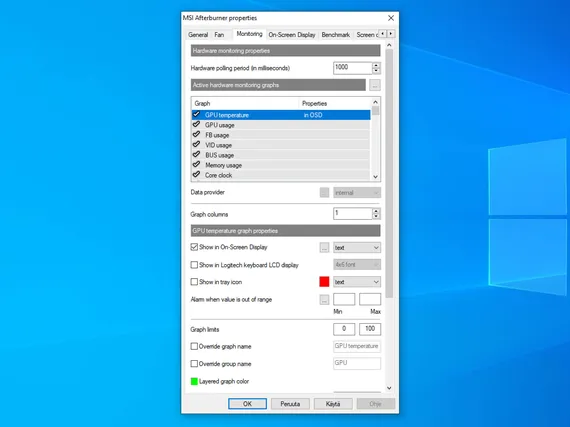Open the alarm settings ellipsis button

coord(324,300)
